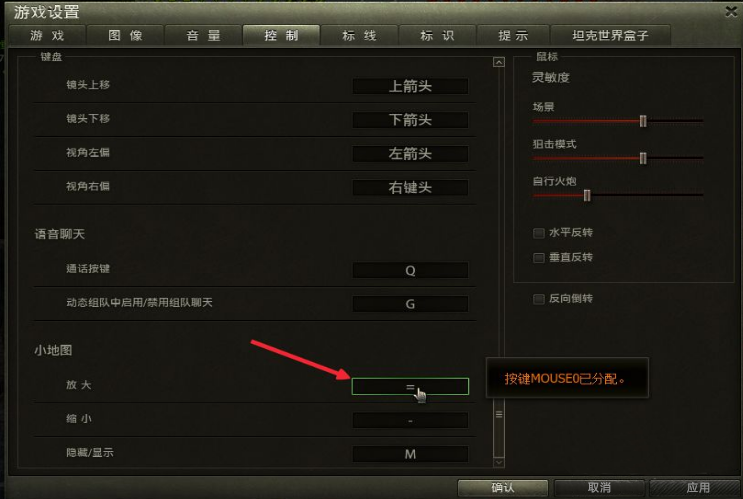Switch to the 图像 tab
The width and height of the screenshot is (743, 499).
[125, 36]
